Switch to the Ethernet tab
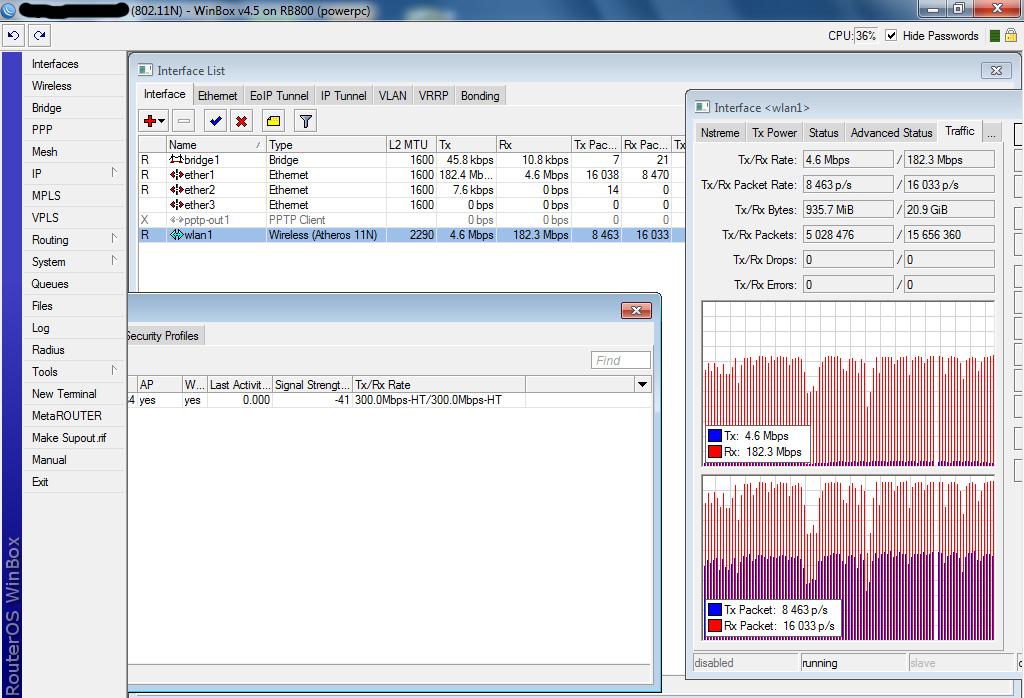 click(x=217, y=96)
